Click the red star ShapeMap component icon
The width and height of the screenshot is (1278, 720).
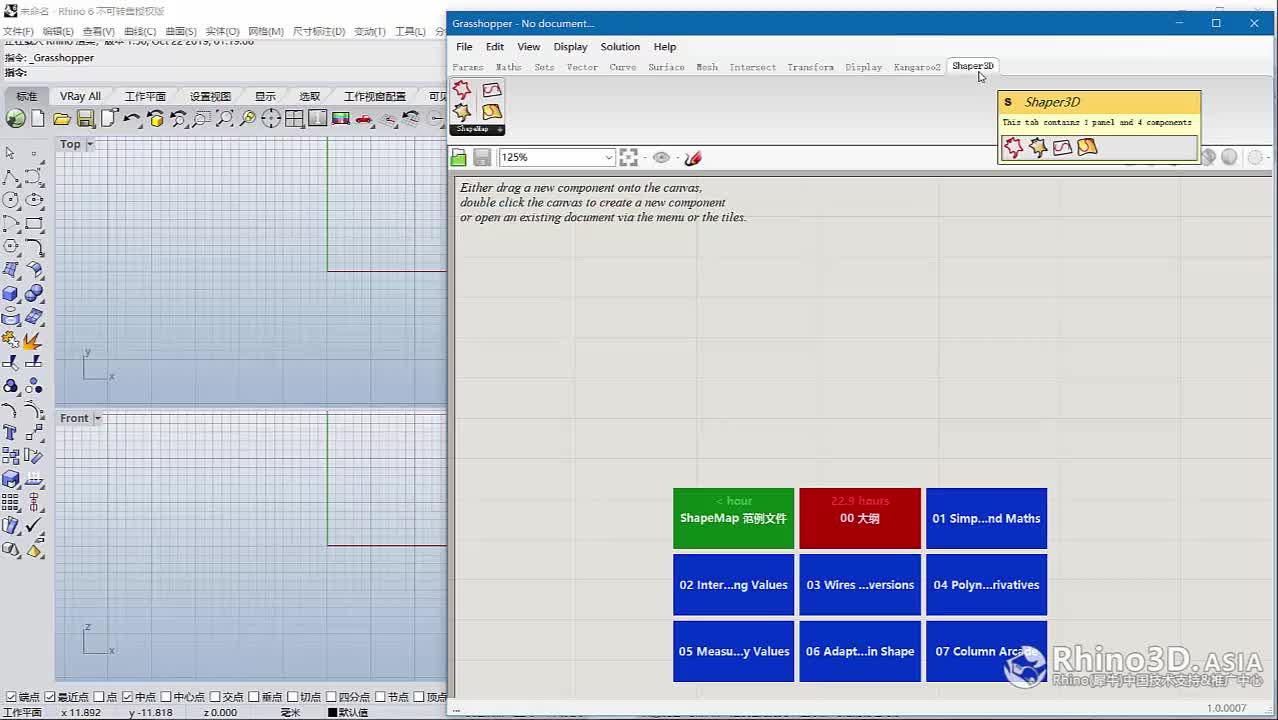click(x=462, y=91)
